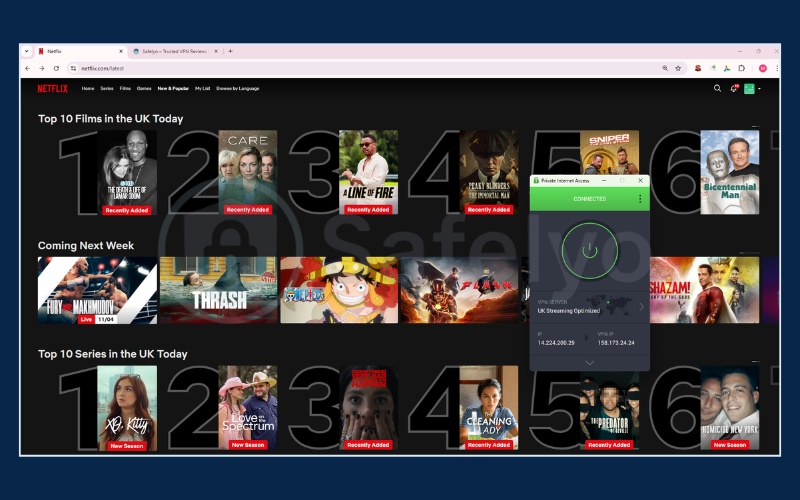Screen dimensions: 800x500
Task: Toggle the PIA VPN power button
Action: tap(590, 251)
